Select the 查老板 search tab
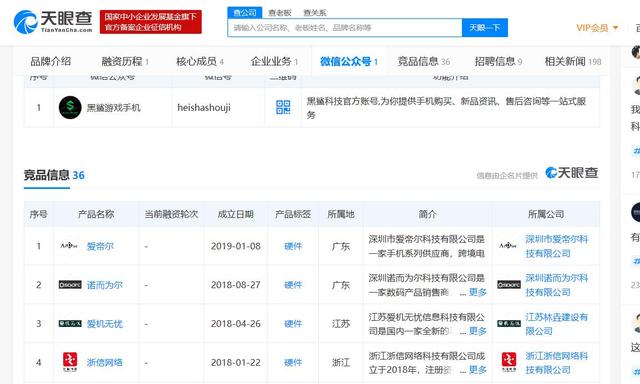The width and height of the screenshot is (640, 384). (x=280, y=13)
